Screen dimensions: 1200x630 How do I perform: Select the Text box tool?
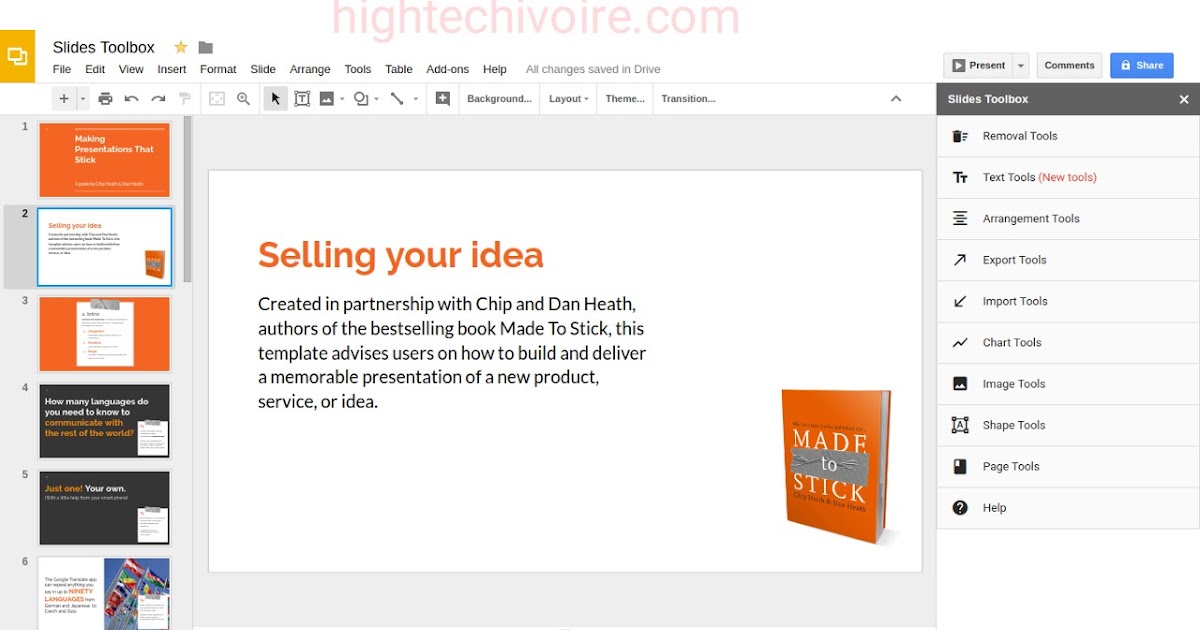coord(303,98)
